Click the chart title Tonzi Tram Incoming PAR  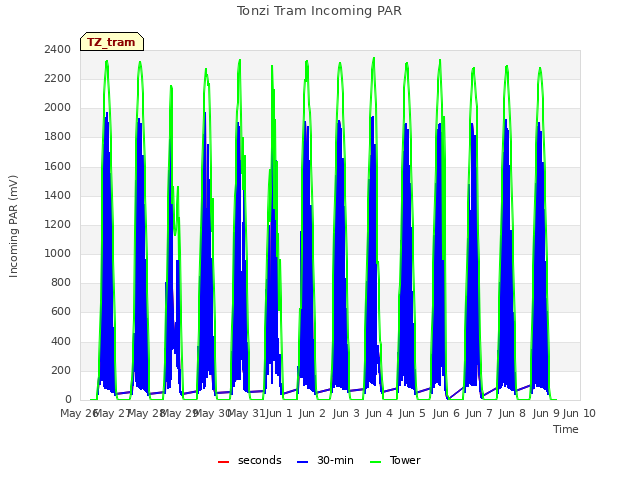[319, 11]
